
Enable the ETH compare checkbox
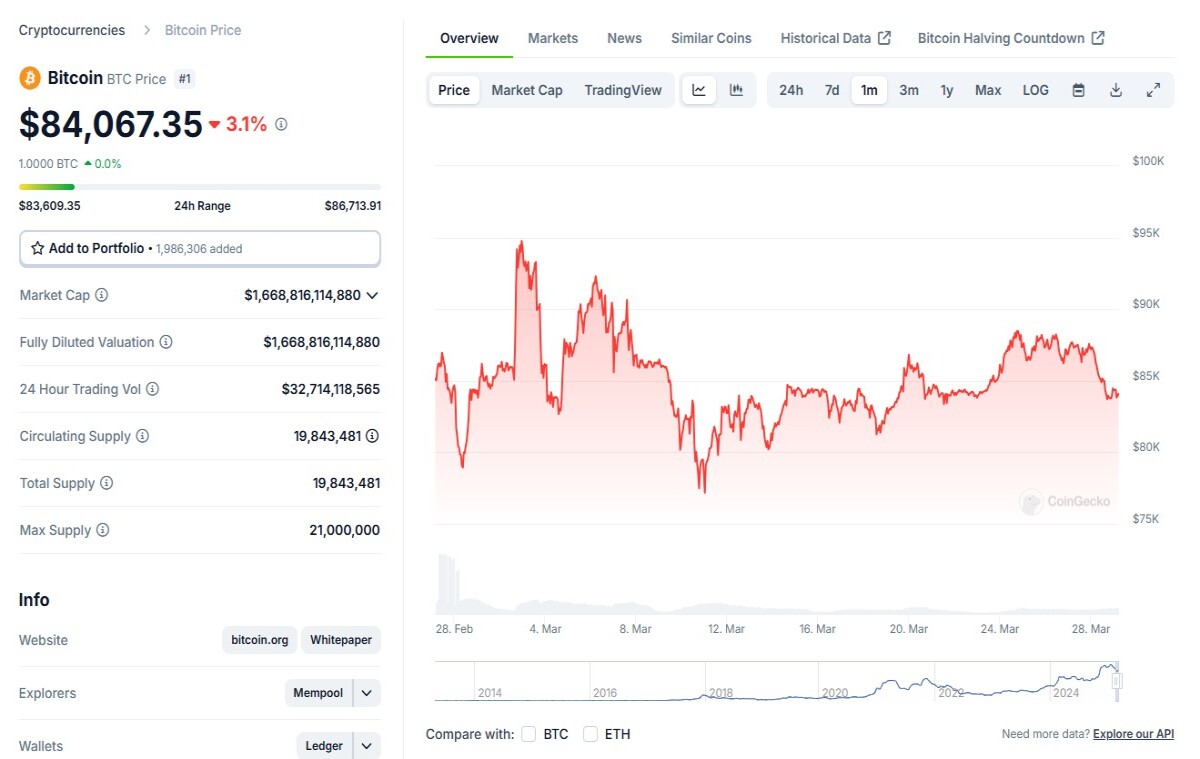click(x=590, y=734)
